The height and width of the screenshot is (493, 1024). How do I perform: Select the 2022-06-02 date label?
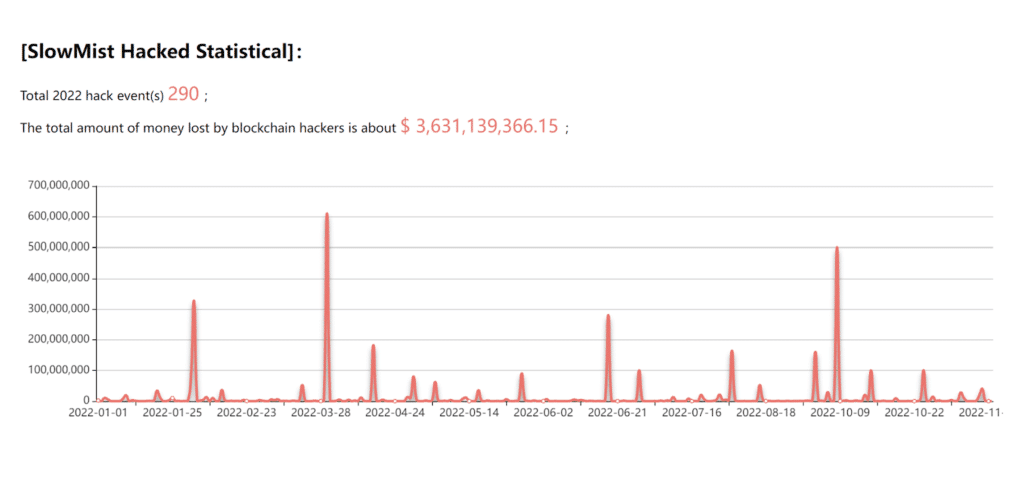[x=543, y=411]
